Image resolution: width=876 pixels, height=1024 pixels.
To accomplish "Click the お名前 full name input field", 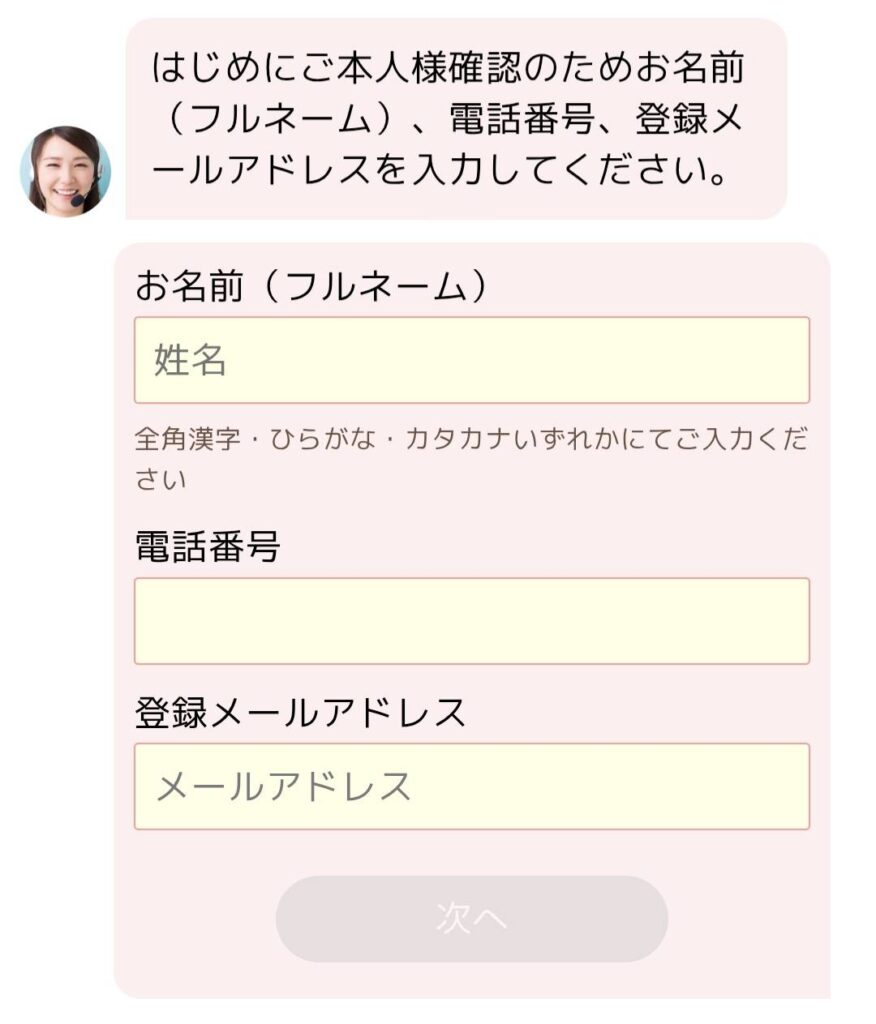I will tap(472, 360).
